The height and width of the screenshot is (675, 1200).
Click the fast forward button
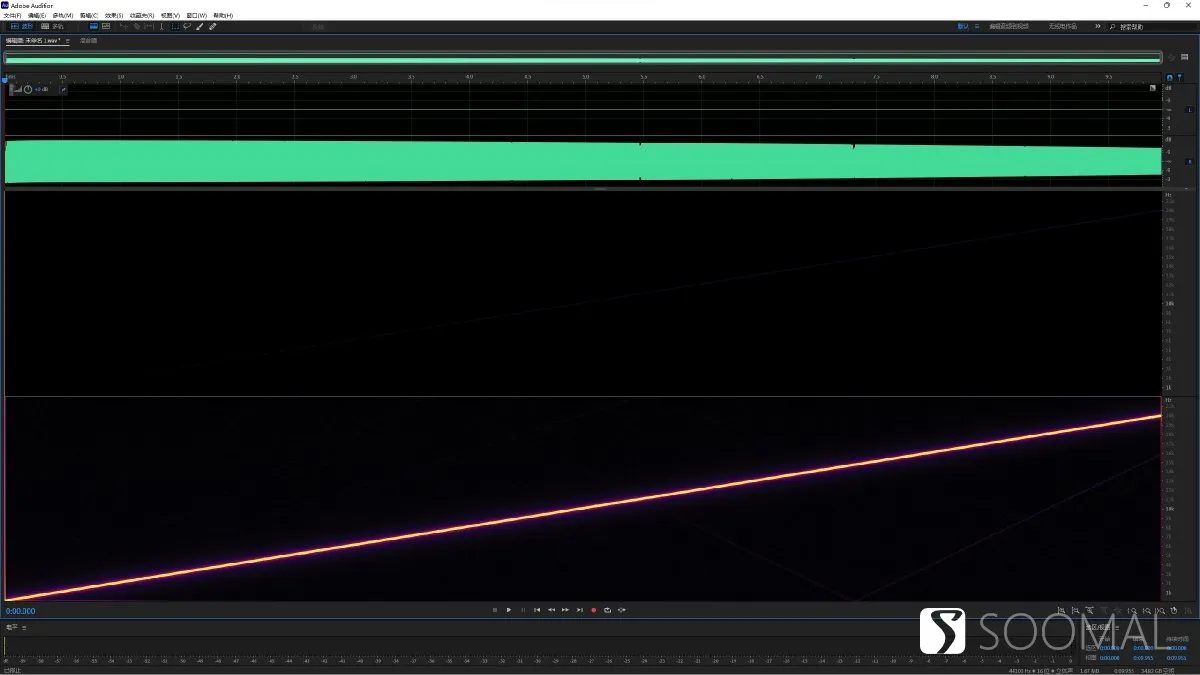pyautogui.click(x=565, y=610)
